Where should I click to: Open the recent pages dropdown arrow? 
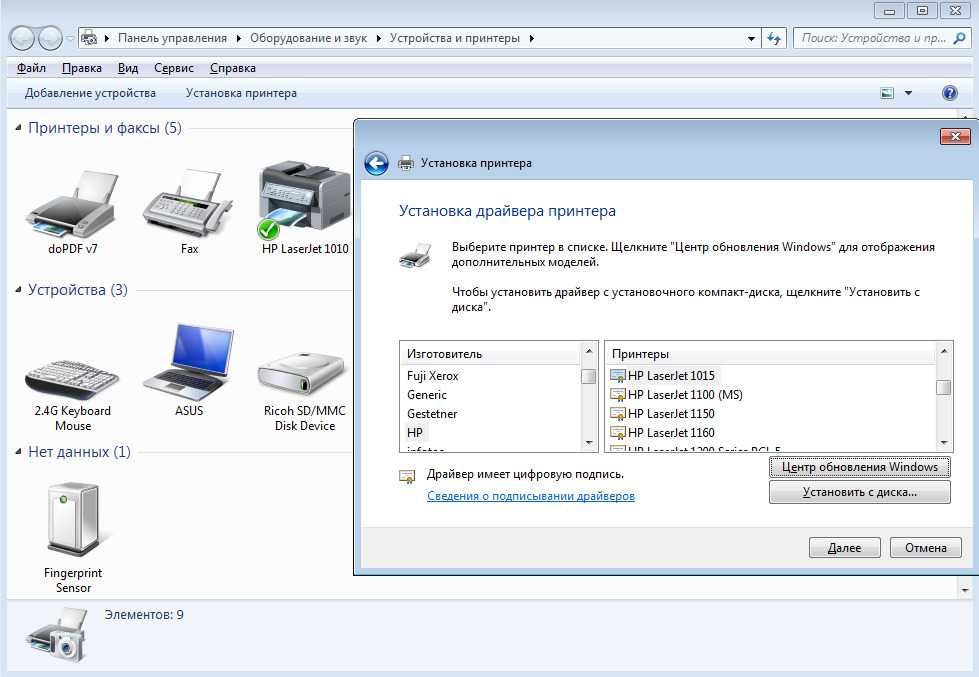[x=70, y=38]
